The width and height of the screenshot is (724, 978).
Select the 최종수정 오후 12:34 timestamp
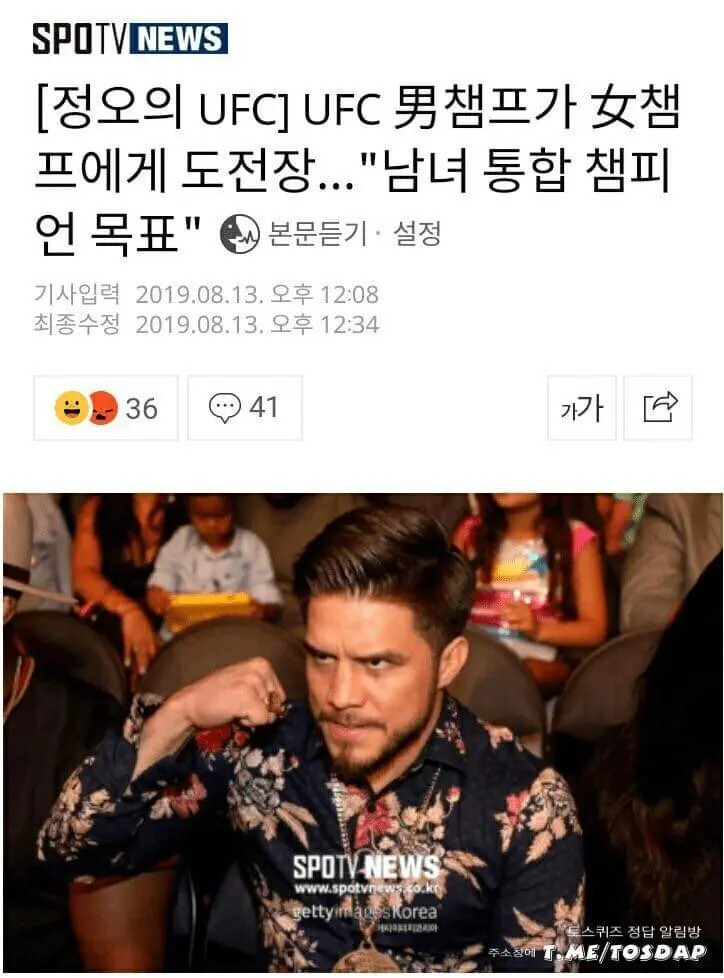click(206, 324)
